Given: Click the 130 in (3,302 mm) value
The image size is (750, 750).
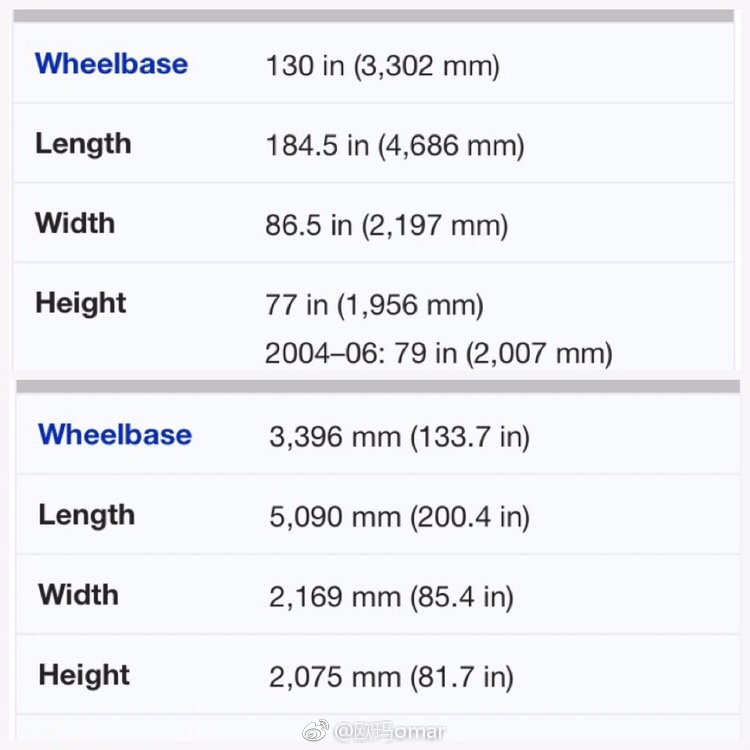Looking at the screenshot, I should (x=383, y=66).
